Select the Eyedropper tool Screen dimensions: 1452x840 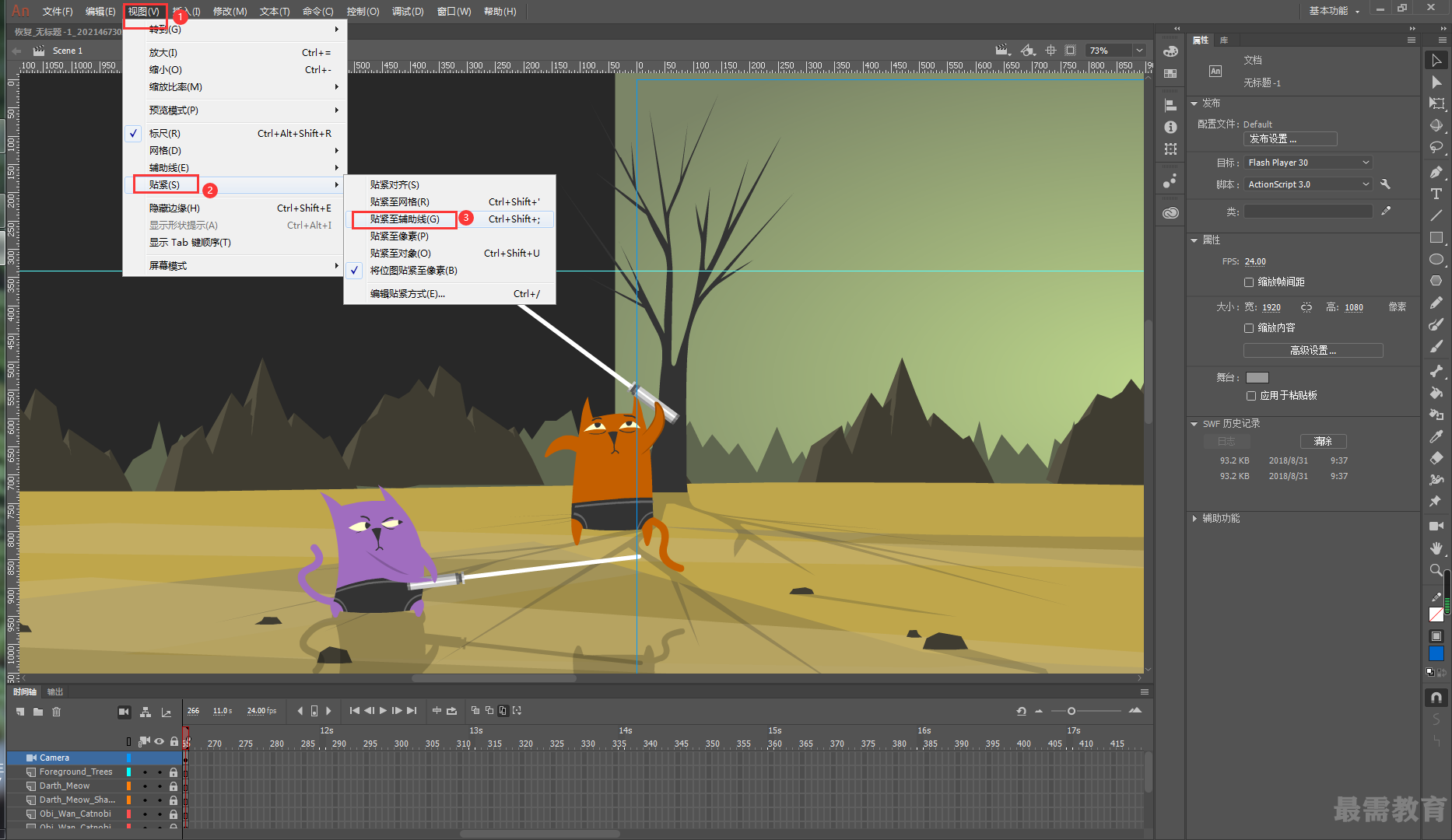(x=1436, y=436)
